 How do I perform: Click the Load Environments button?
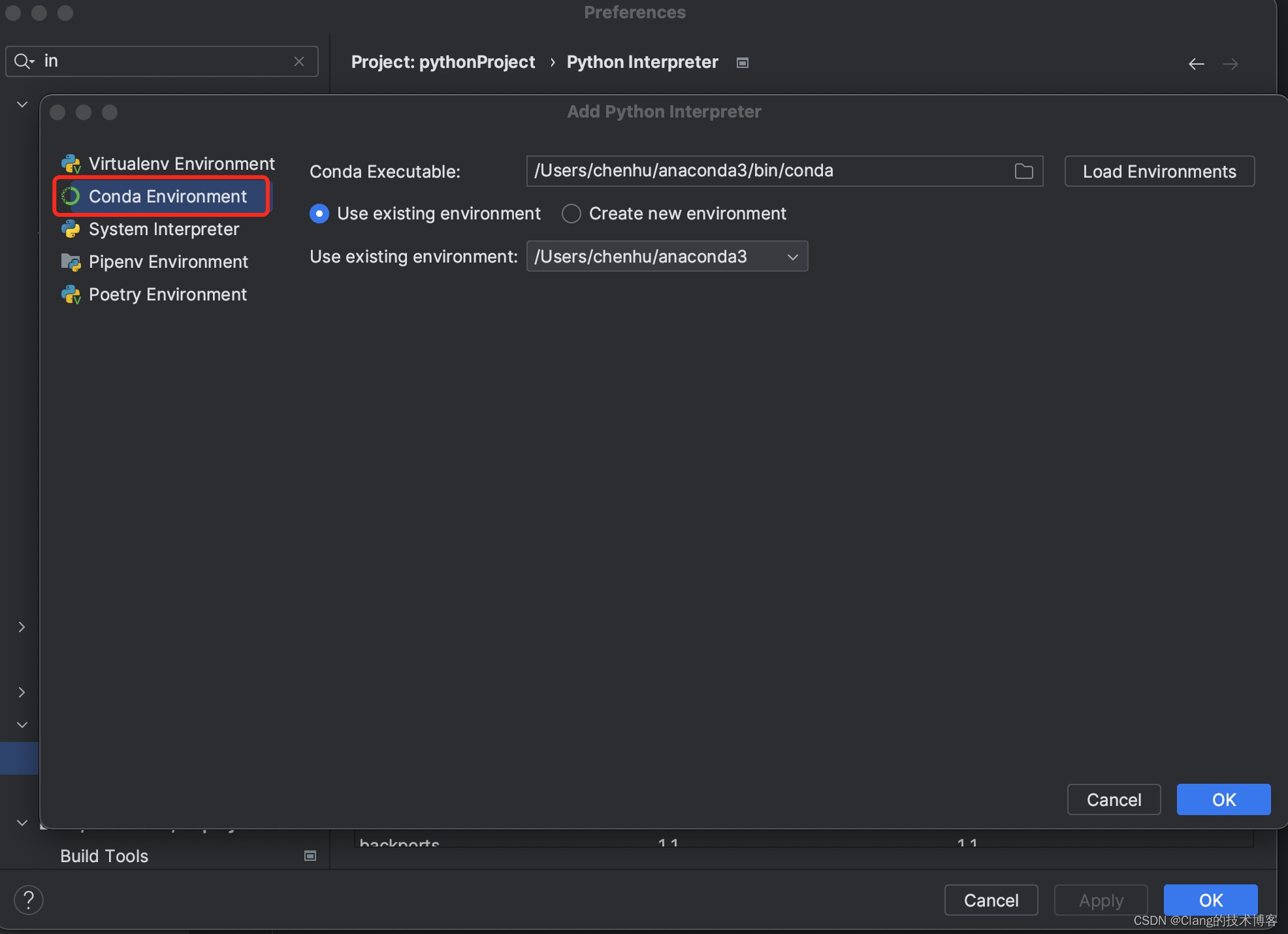click(1159, 171)
